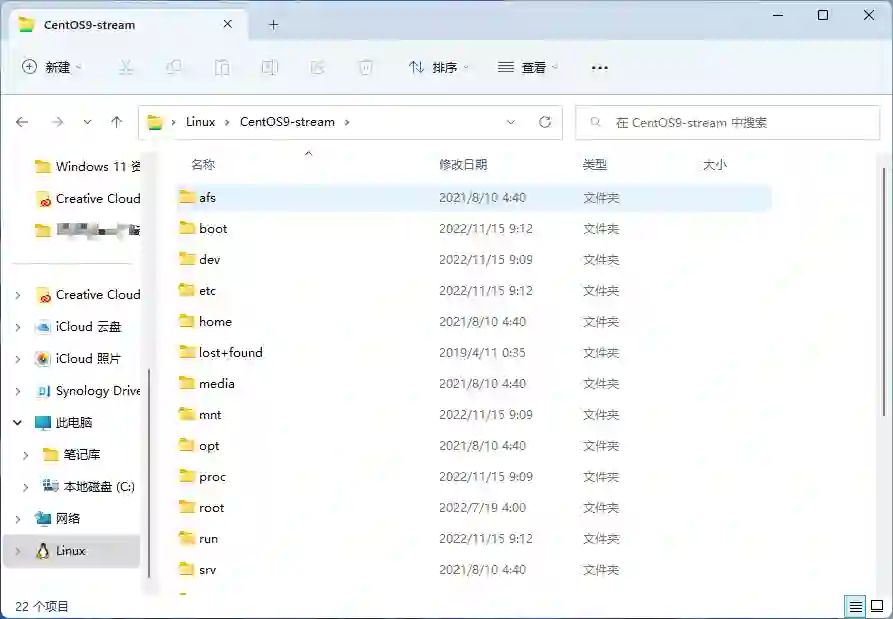Select the proc folder row
893x619 pixels.
tap(474, 477)
